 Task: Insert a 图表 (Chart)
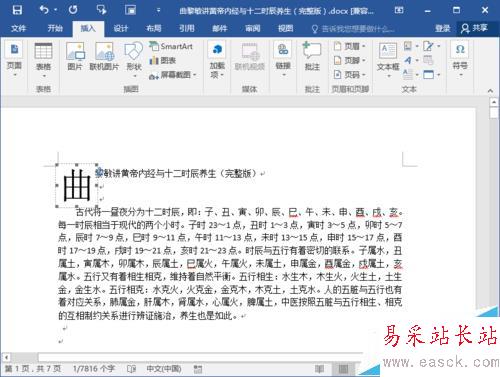163,60
